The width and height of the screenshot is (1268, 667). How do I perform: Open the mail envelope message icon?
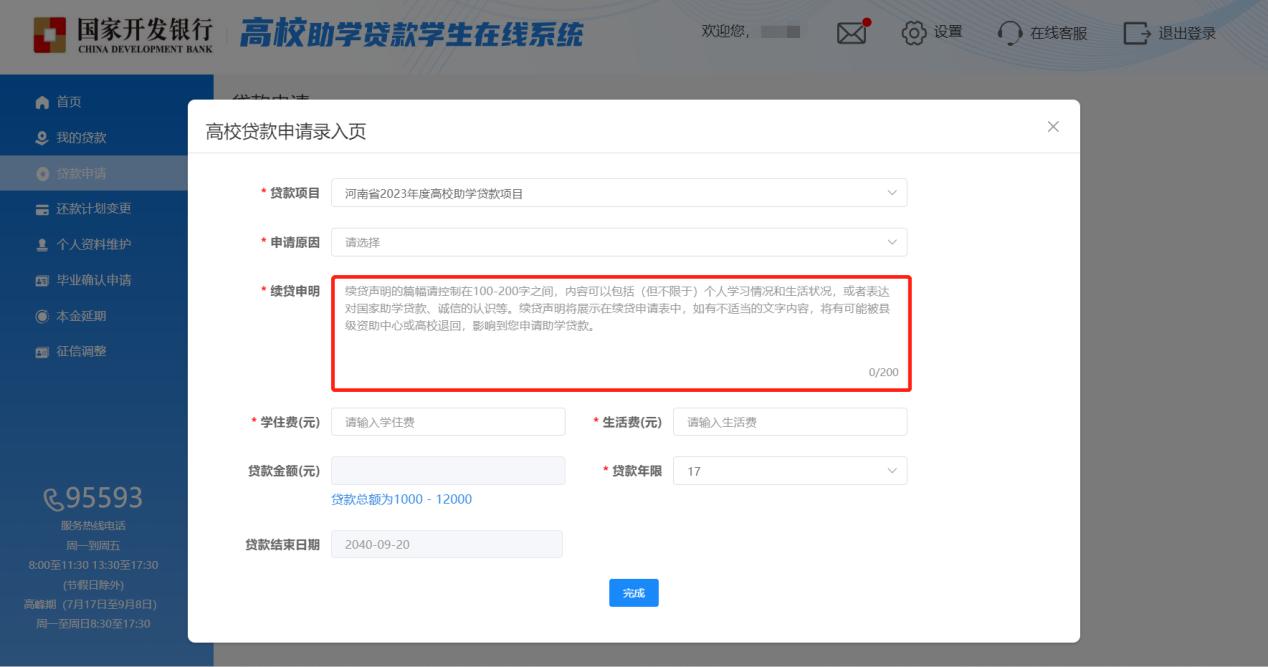[852, 33]
